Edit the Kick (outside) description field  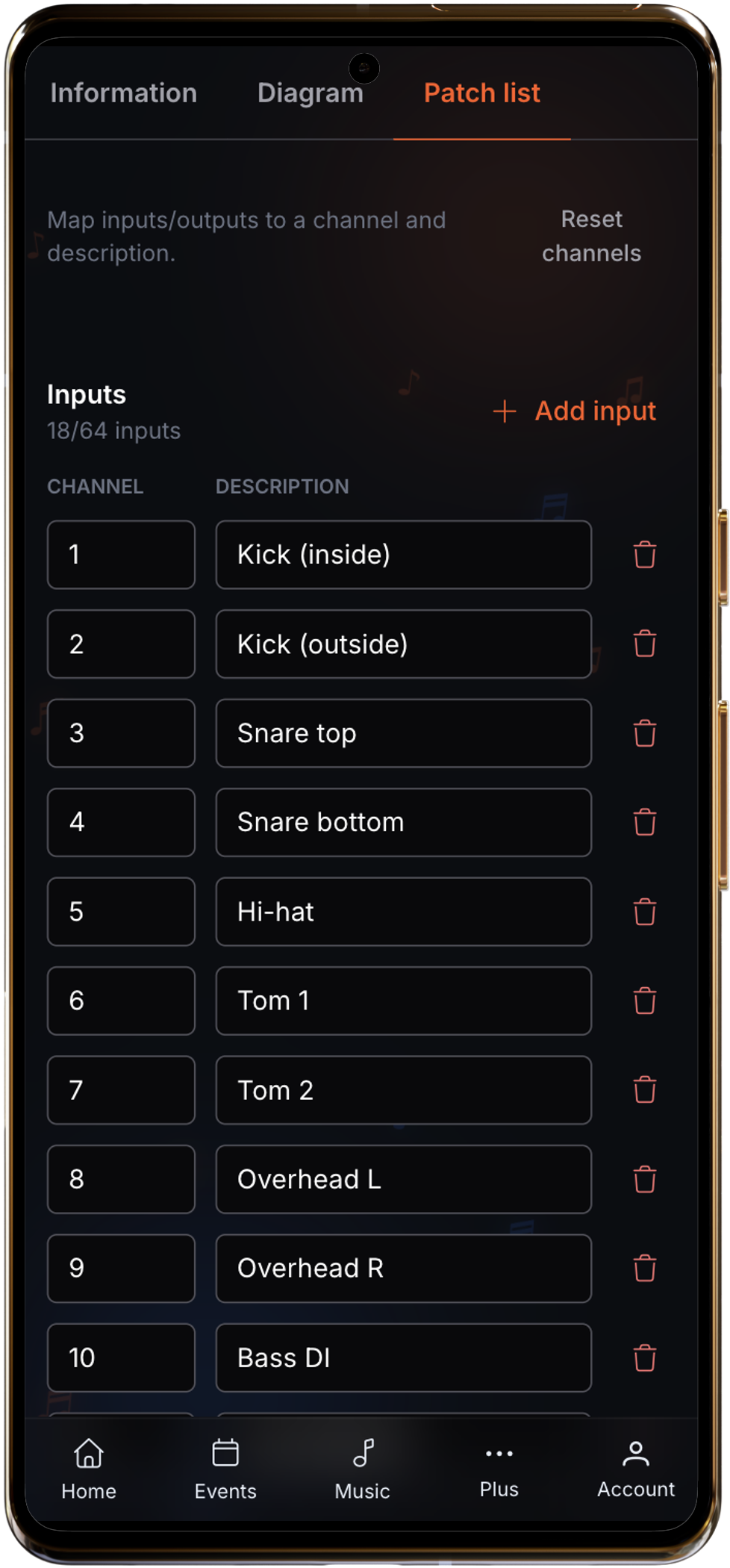pos(403,644)
